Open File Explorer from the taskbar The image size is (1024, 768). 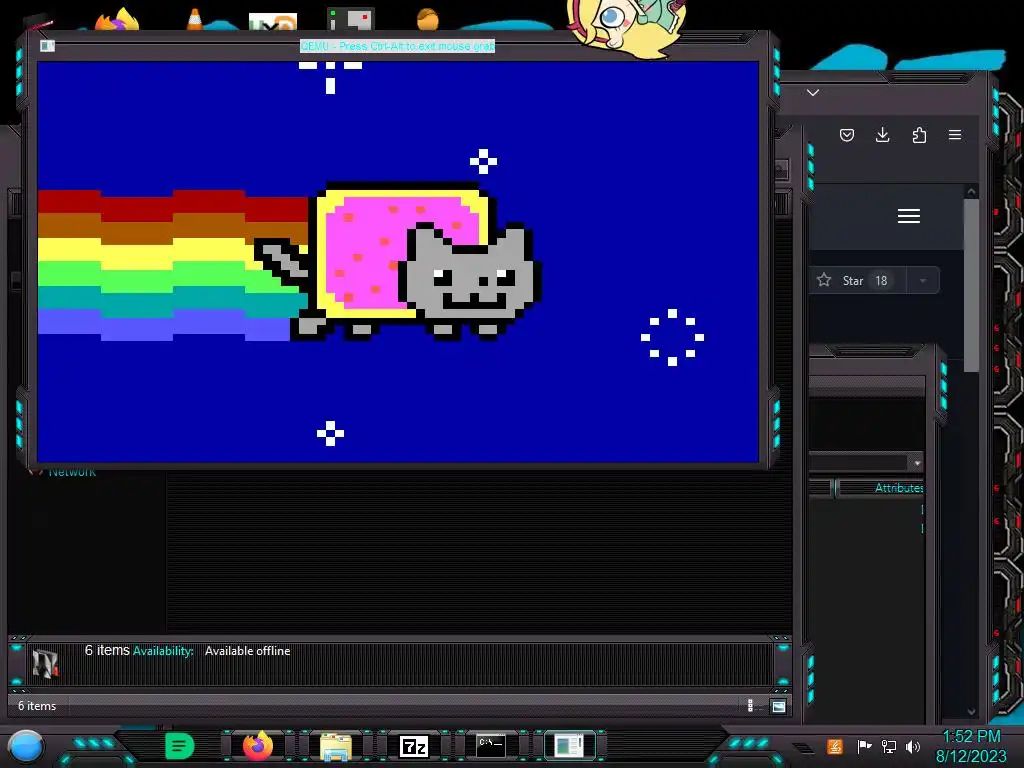coord(336,747)
